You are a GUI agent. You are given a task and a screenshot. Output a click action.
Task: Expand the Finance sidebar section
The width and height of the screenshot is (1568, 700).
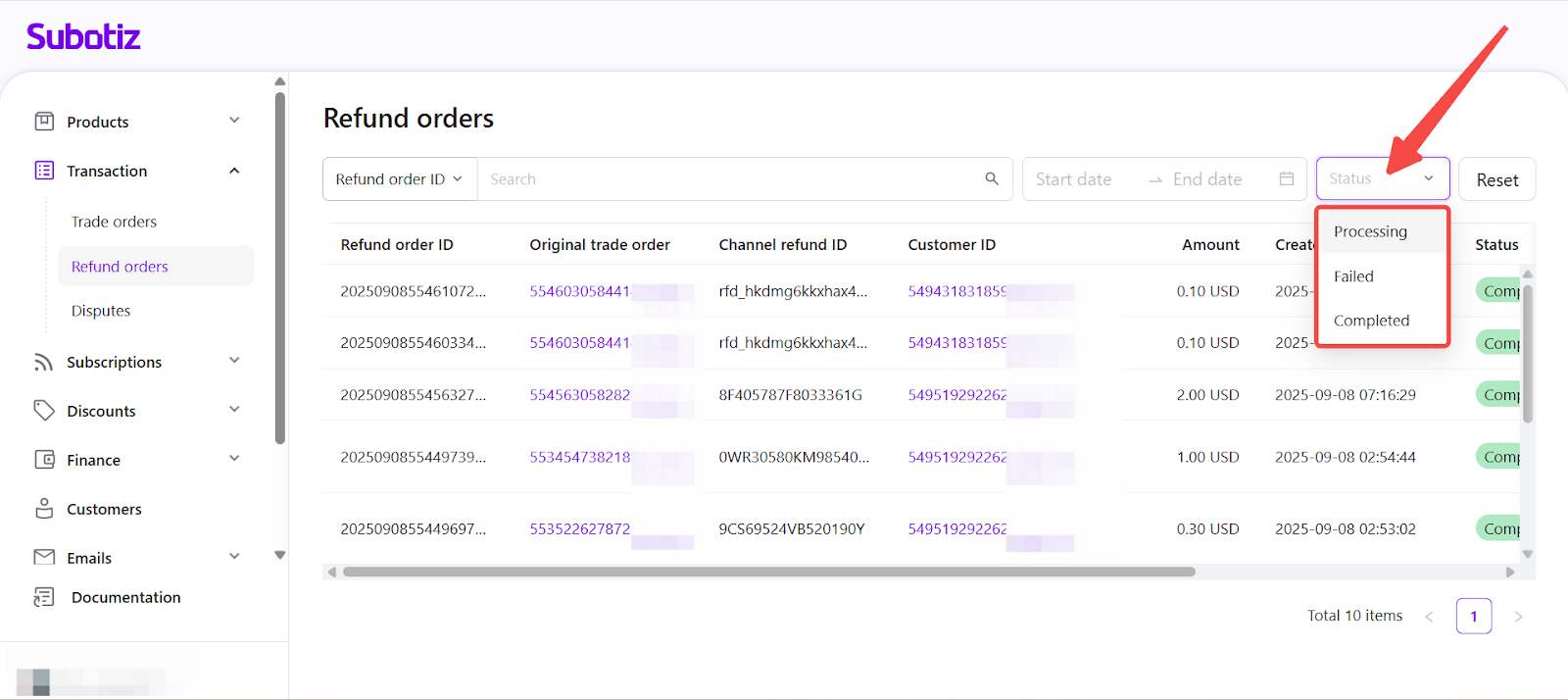tap(234, 459)
